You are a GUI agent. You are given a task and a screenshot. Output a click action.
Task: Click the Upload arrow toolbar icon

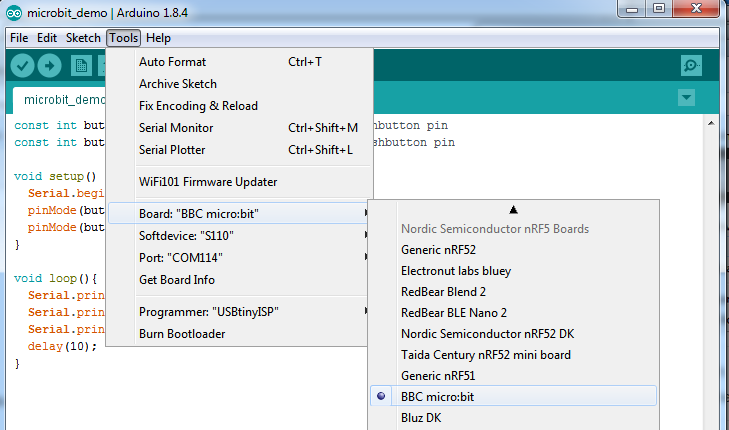pyautogui.click(x=50, y=66)
